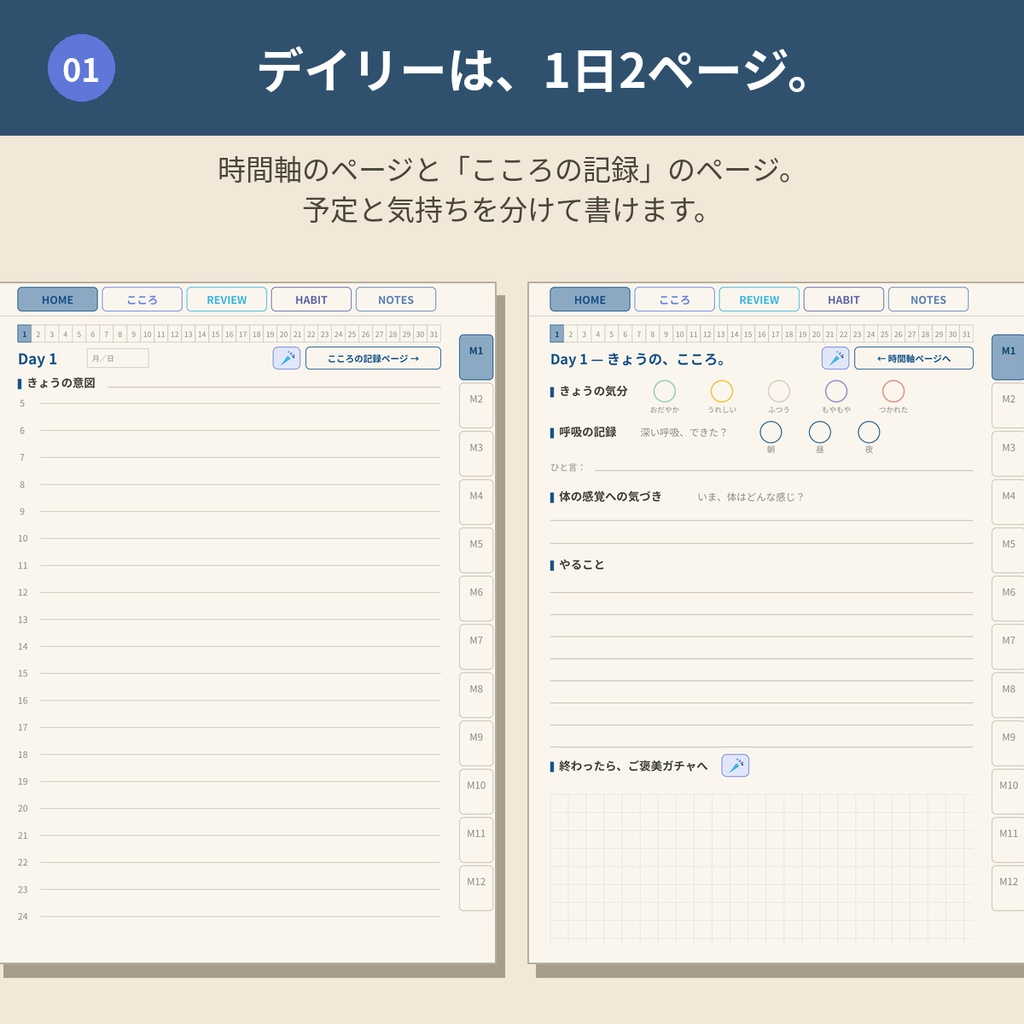Click the grid memo area under ご褒美ガチャ

pos(761,867)
